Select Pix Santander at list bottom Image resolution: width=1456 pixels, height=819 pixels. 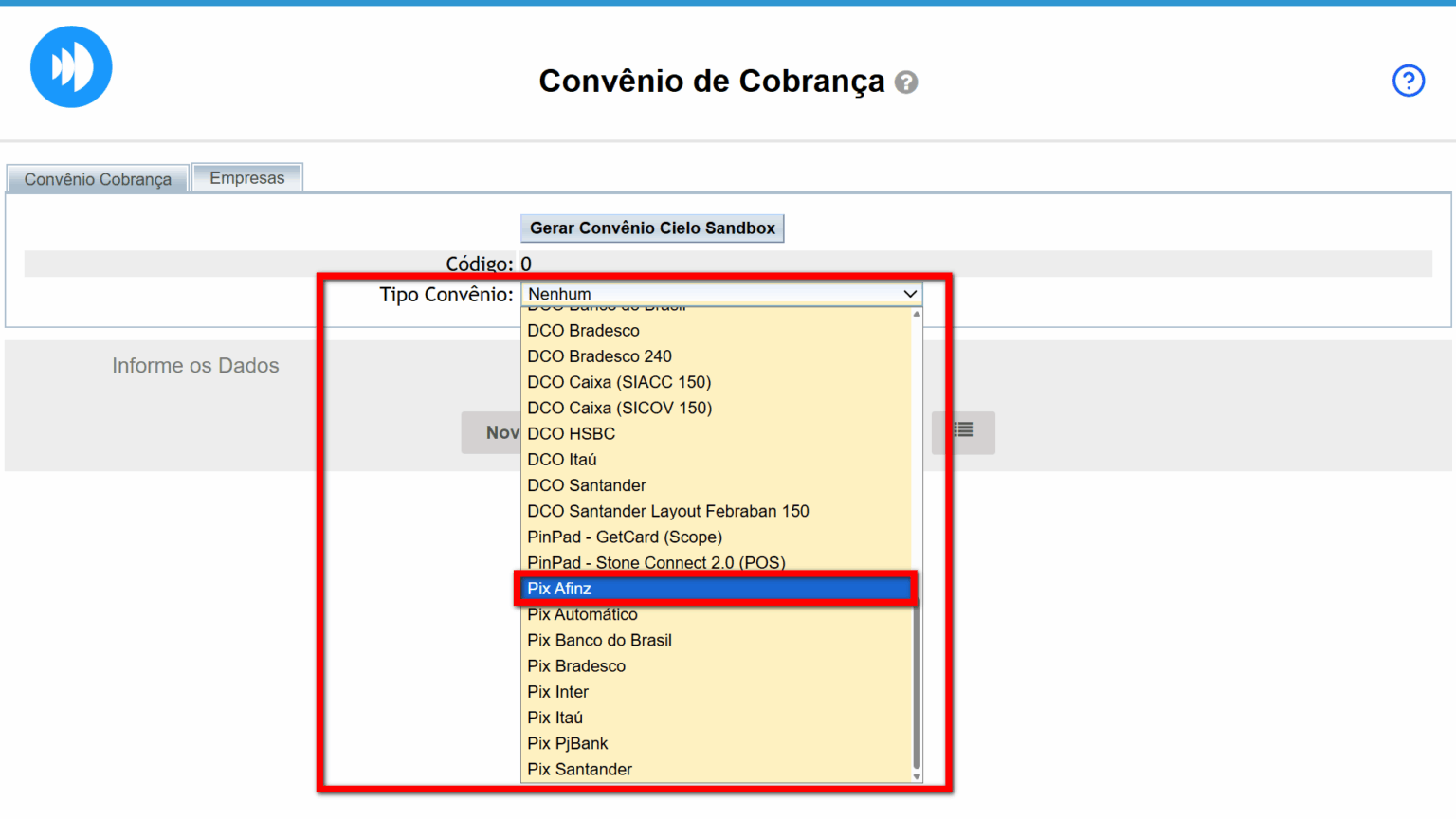(x=579, y=769)
